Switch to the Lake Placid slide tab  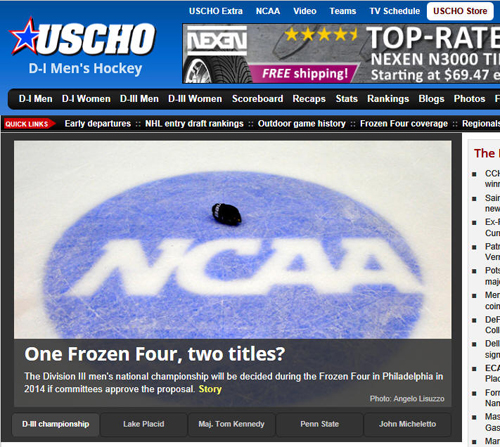(143, 424)
